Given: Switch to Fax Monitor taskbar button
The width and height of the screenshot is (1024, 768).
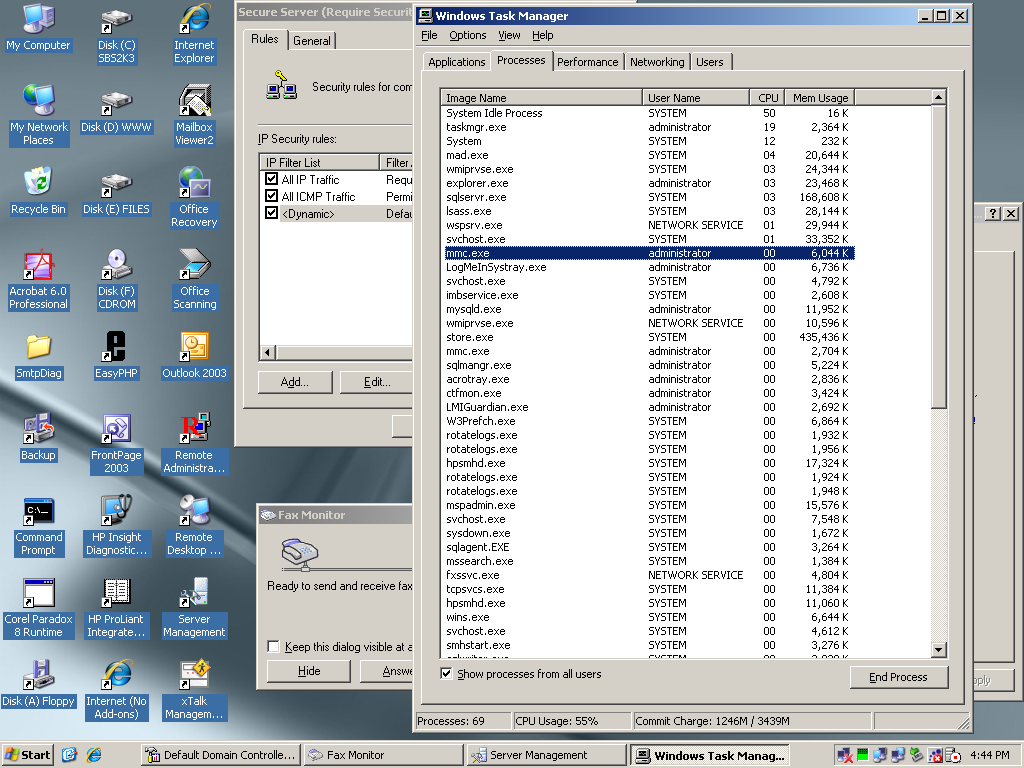Looking at the screenshot, I should [383, 755].
